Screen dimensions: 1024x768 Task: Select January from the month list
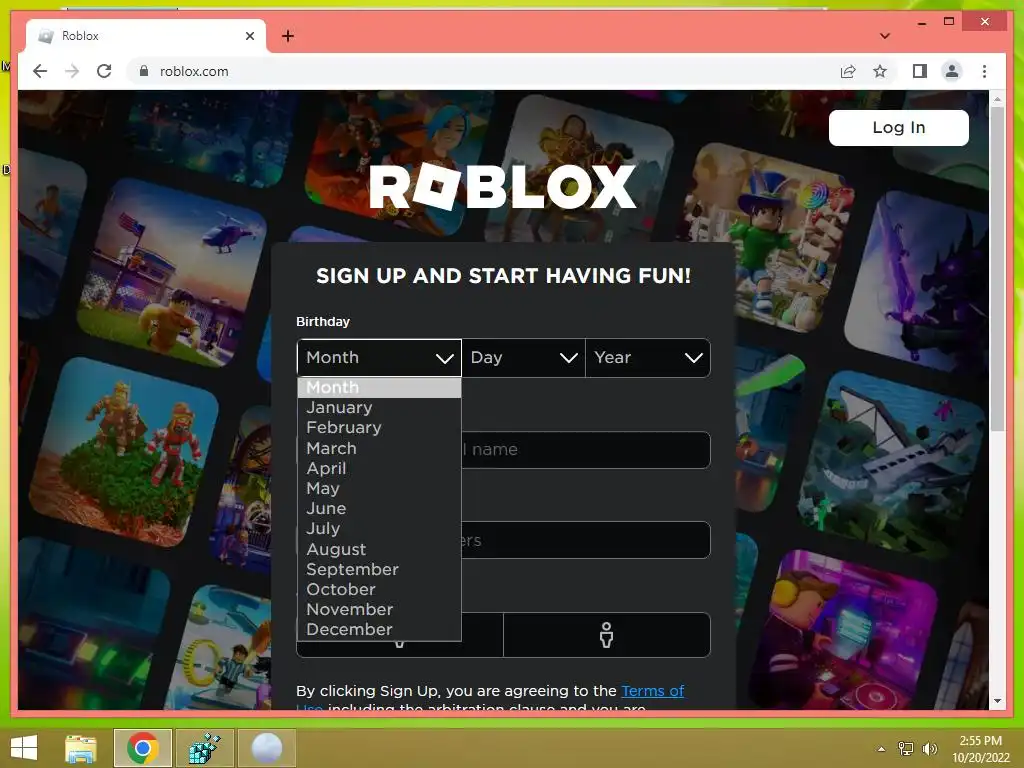click(x=379, y=408)
